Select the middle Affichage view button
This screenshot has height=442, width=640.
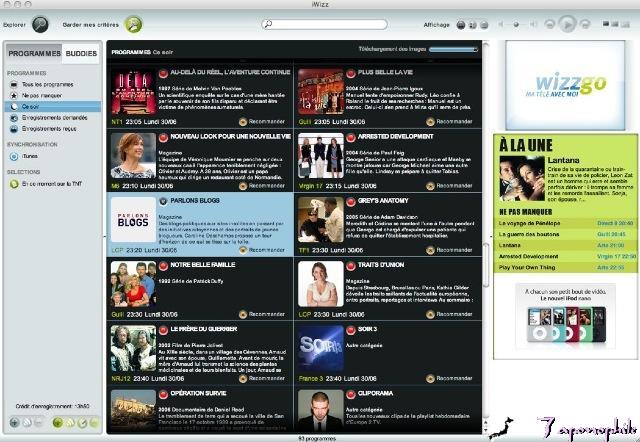(x=473, y=25)
